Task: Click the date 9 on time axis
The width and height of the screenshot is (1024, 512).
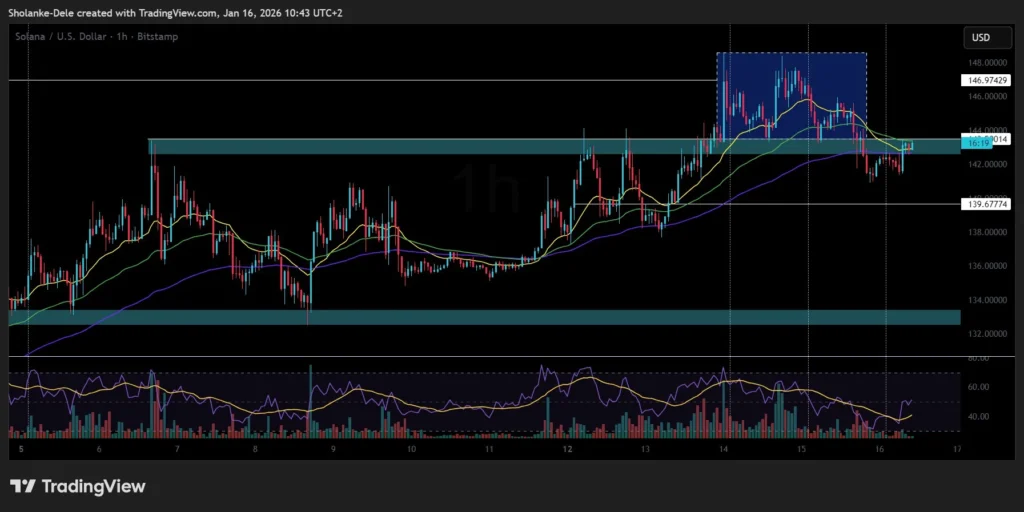Action: pos(334,450)
